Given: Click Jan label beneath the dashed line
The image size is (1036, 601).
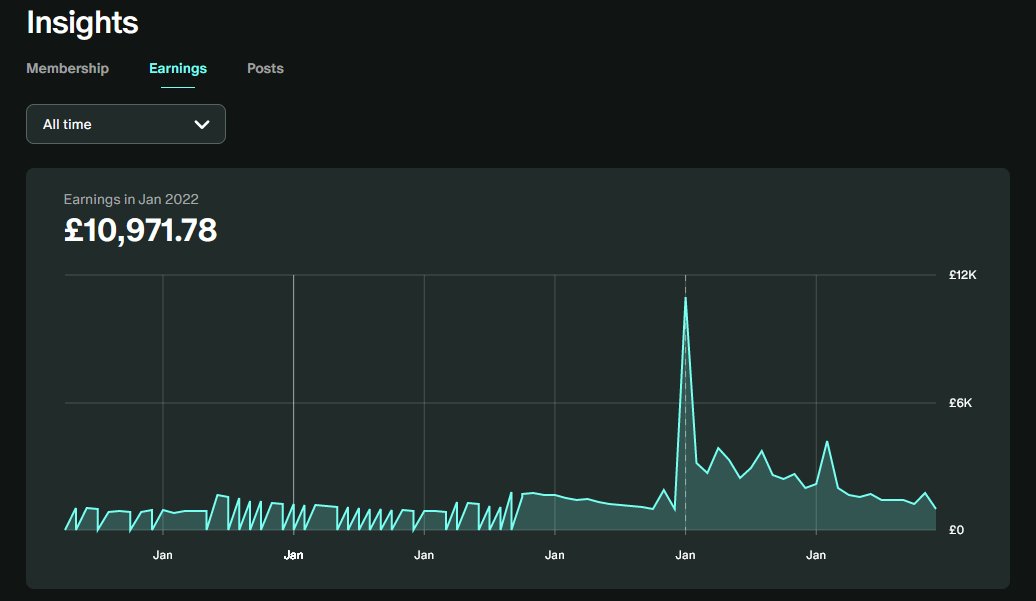Looking at the screenshot, I should pos(685,555).
